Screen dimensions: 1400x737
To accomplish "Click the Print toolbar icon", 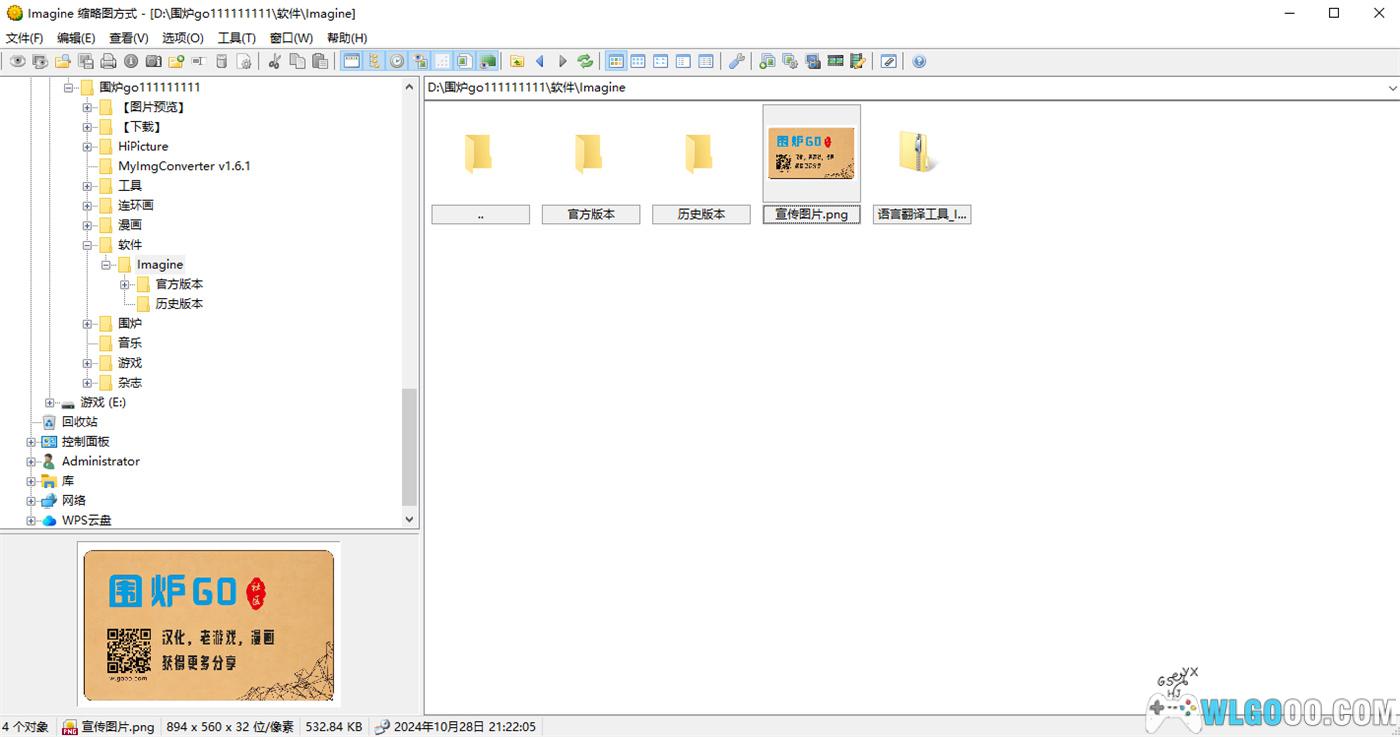I will point(108,61).
